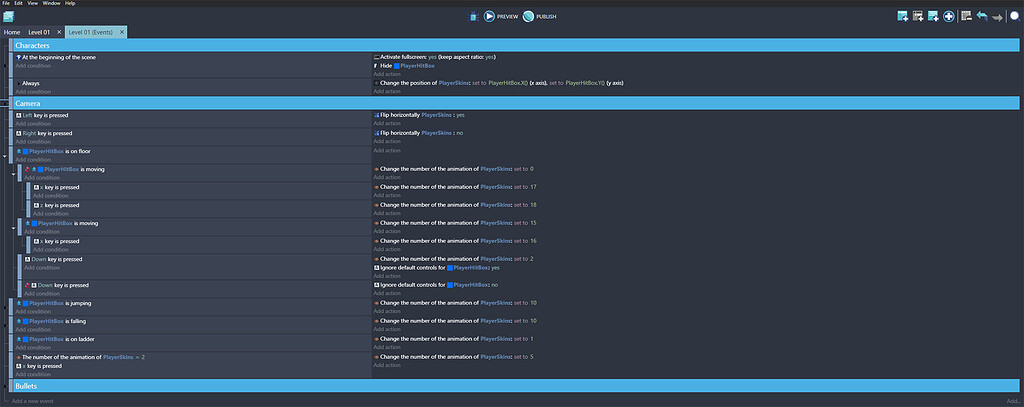Viewport: 1024px width, 407px height.
Task: Click 'PlayerHitBox is jumping' condition
Action: (54, 303)
